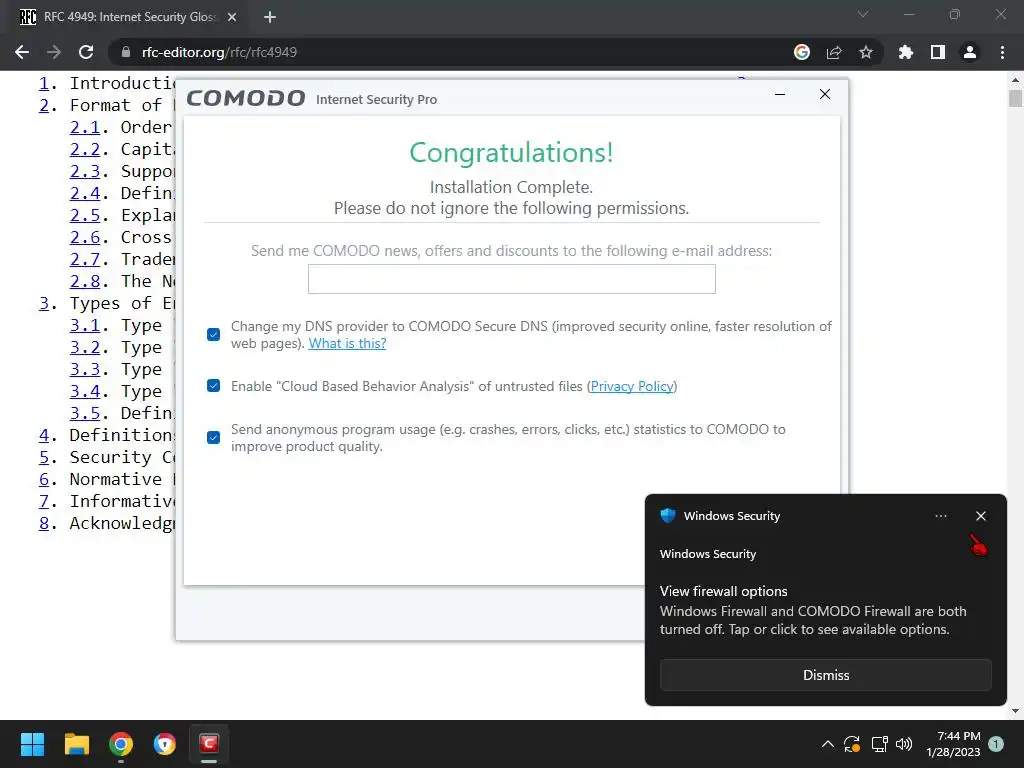Click the update sync tray icon
The image size is (1024, 768).
[852, 744]
